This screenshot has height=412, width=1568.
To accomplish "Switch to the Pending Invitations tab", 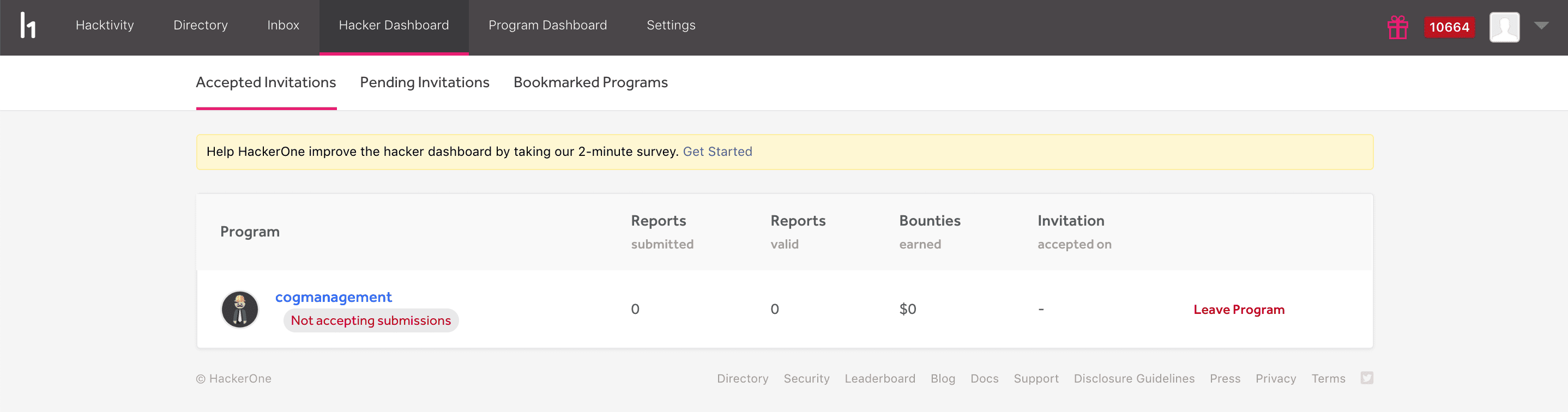I will 424,83.
